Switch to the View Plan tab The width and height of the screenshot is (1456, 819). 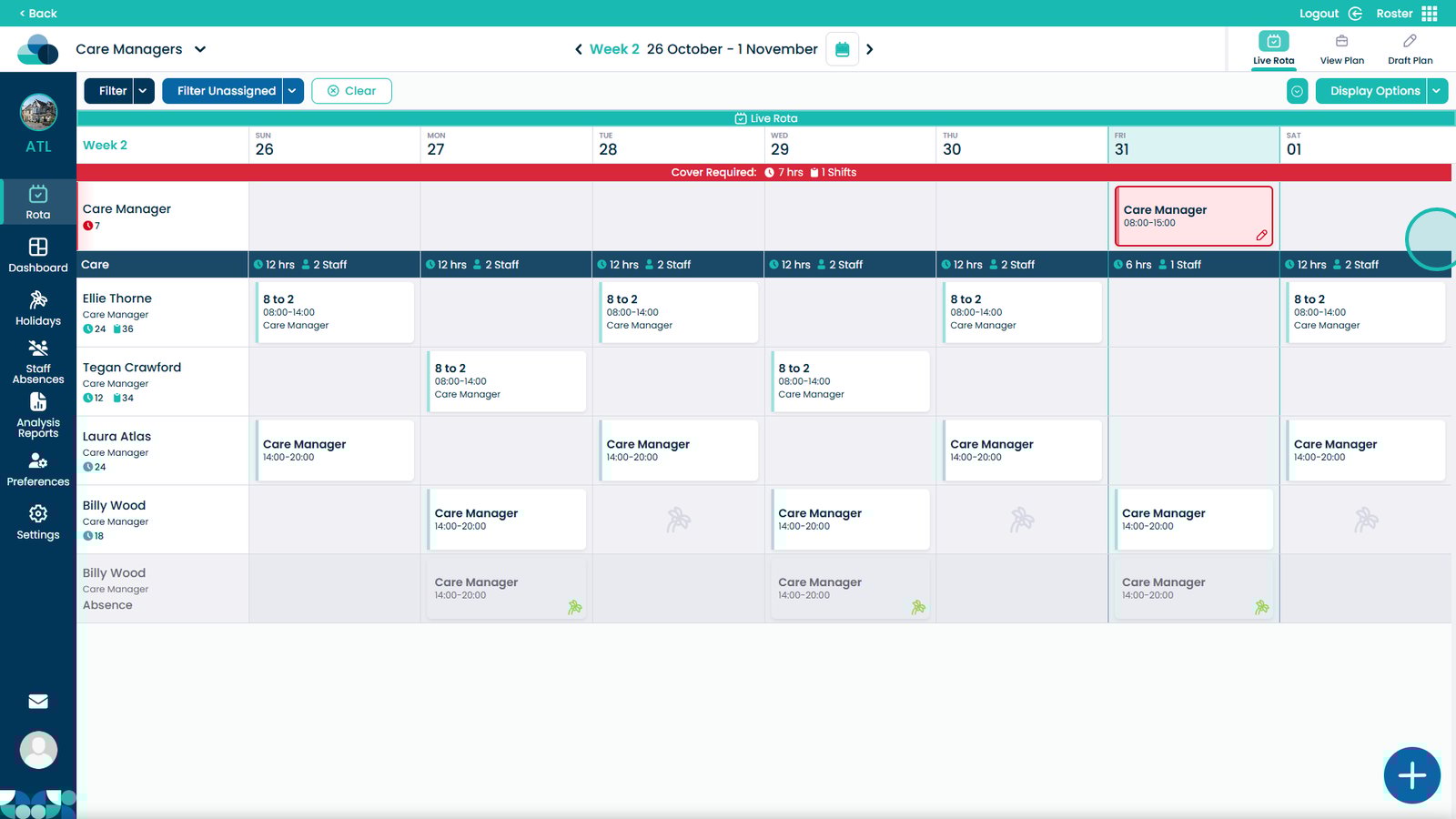point(1341,49)
